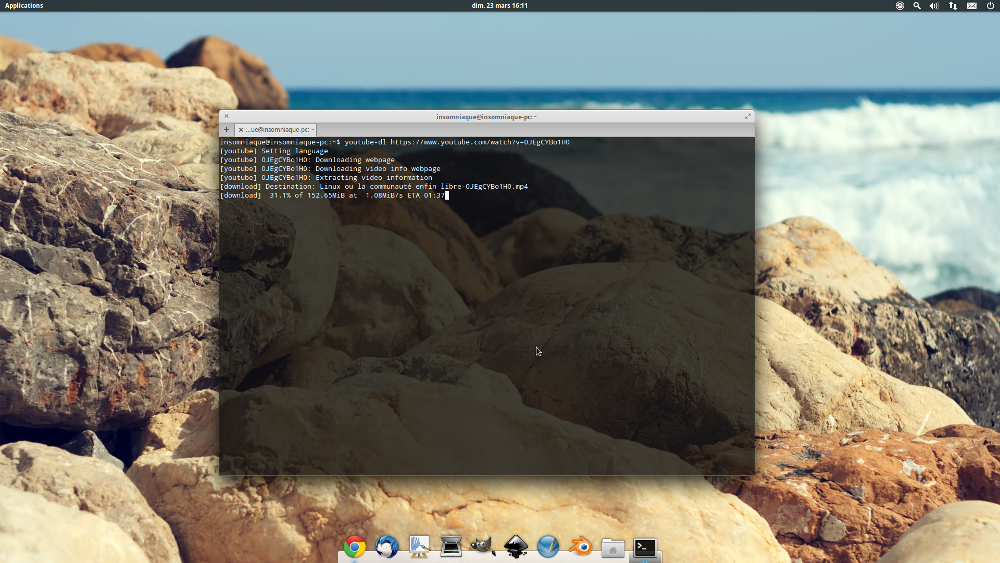Add a new terminal tab
Image resolution: width=1000 pixels, height=563 pixels.
226,129
